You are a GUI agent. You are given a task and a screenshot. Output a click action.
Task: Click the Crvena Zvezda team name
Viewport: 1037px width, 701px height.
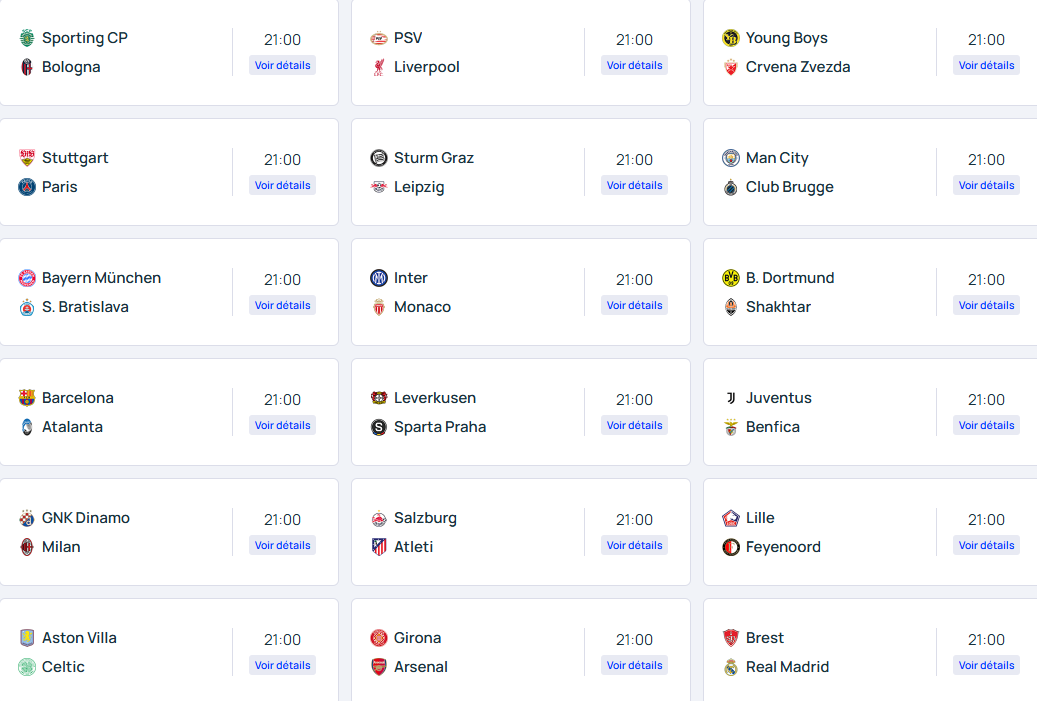798,67
